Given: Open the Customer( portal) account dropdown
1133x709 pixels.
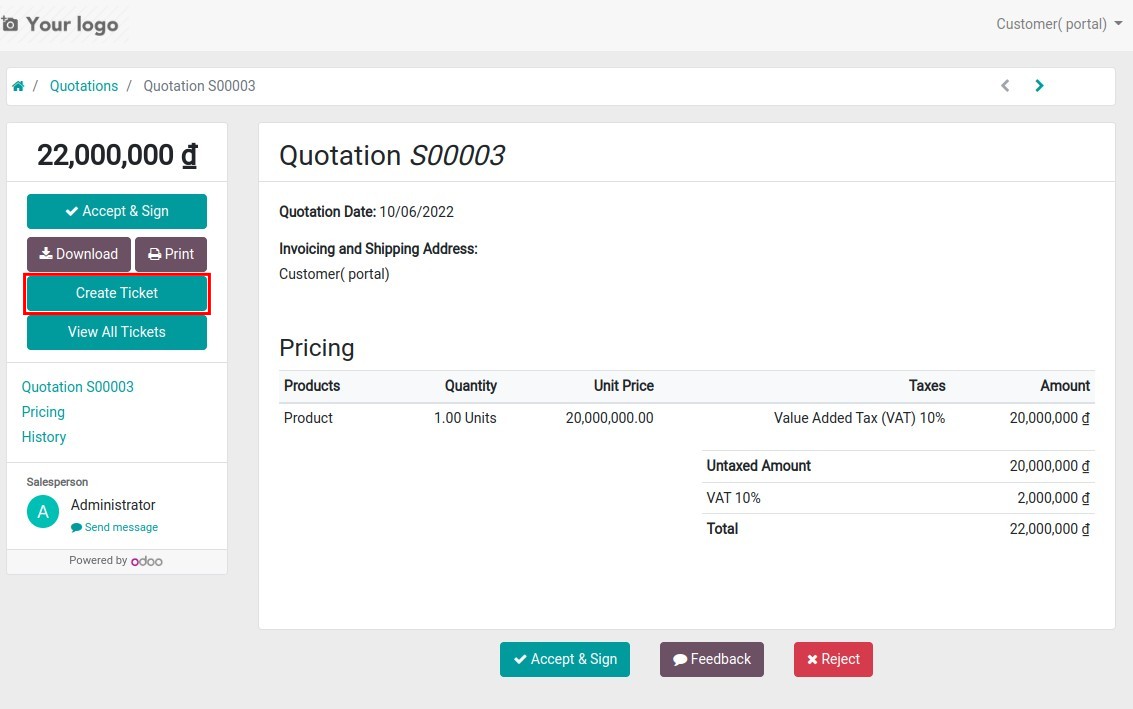Looking at the screenshot, I should click(1058, 23).
